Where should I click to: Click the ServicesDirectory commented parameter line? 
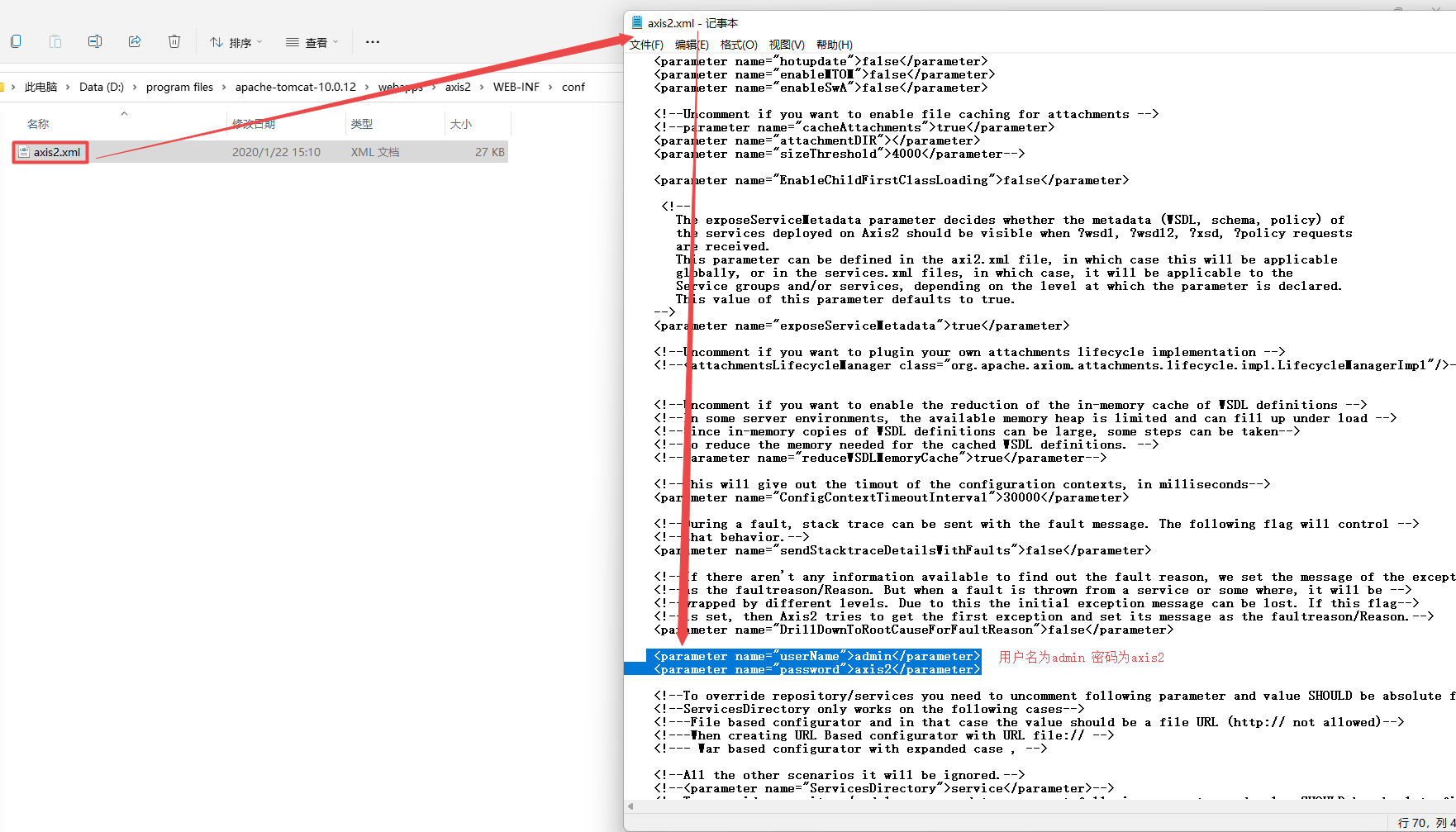point(884,788)
